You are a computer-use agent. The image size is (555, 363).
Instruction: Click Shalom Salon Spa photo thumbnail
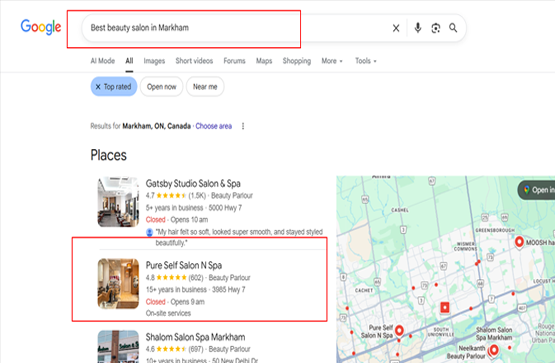tap(118, 347)
